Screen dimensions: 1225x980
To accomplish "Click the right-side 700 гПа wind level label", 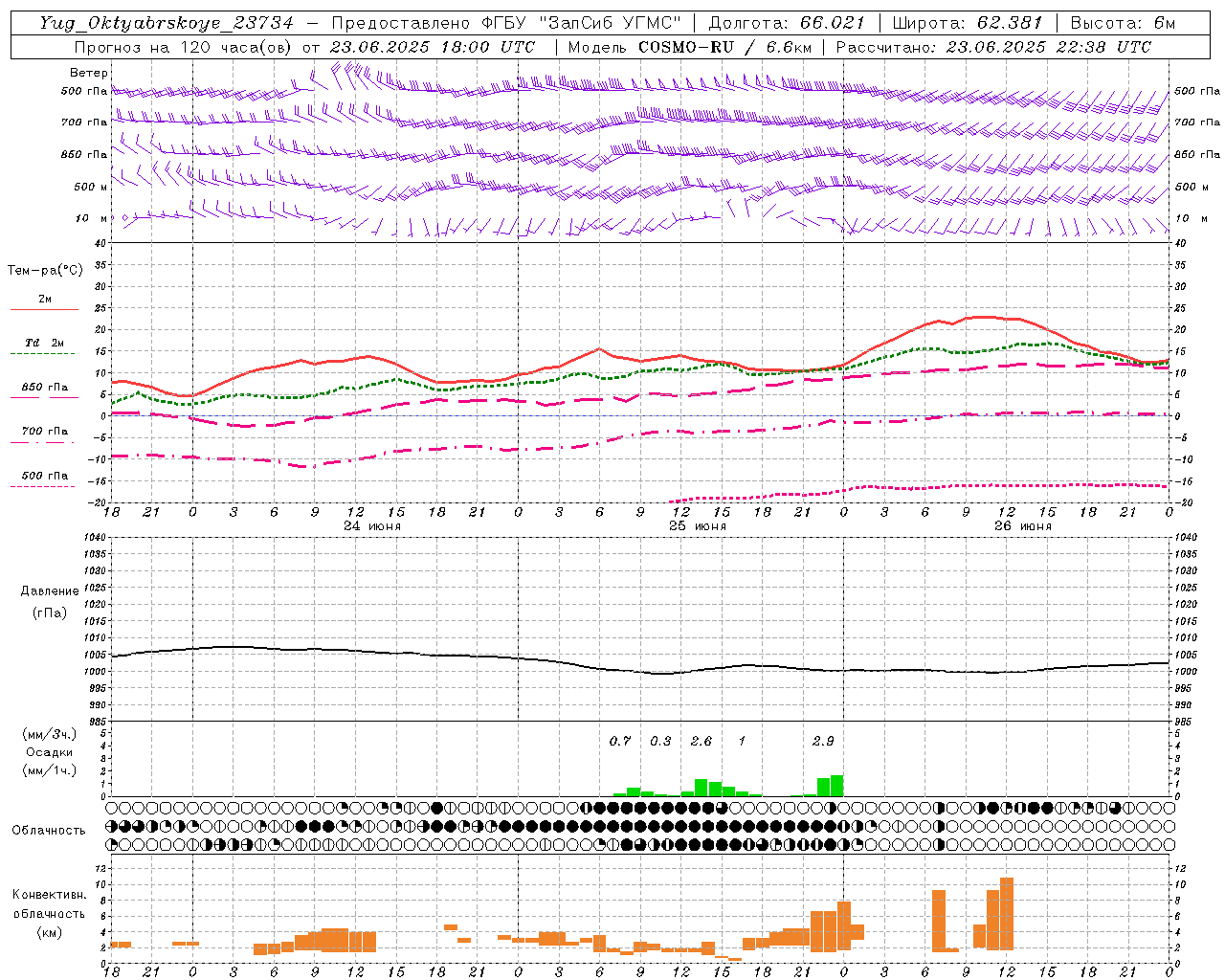I will 1197,122.
